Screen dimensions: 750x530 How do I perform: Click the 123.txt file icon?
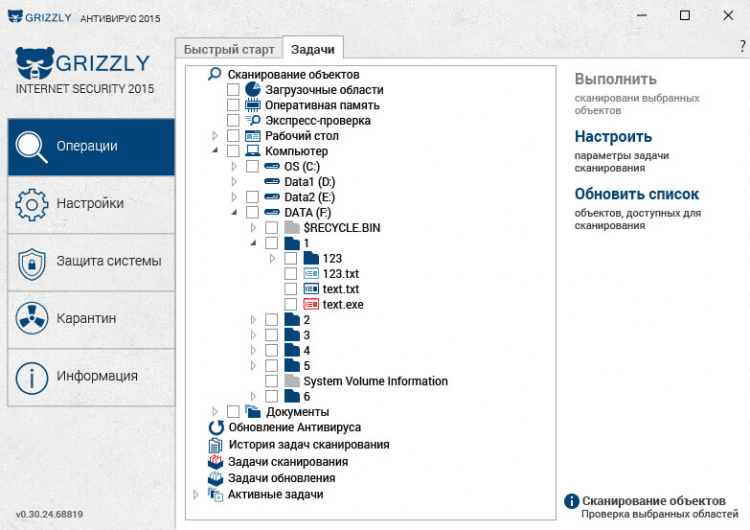(x=311, y=274)
